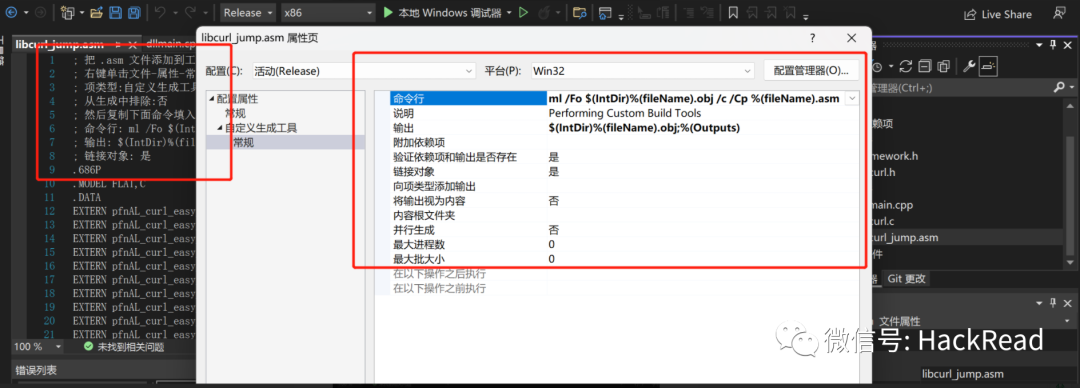The image size is (1080, 388).
Task: Select 常规 under 配置属性
Action: point(236,113)
